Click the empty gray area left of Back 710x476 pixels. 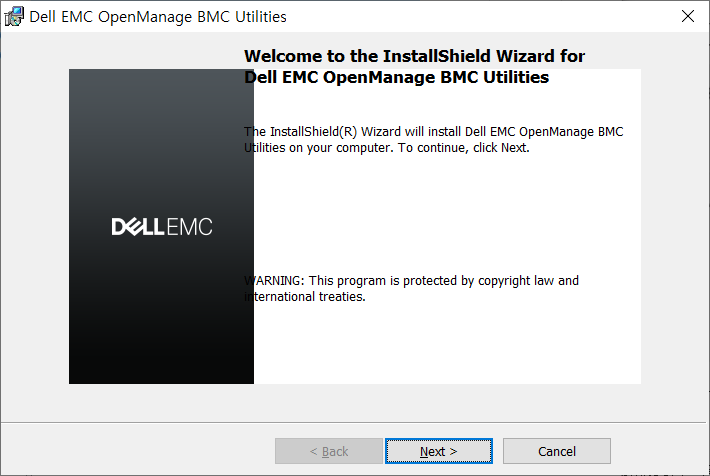coord(136,451)
